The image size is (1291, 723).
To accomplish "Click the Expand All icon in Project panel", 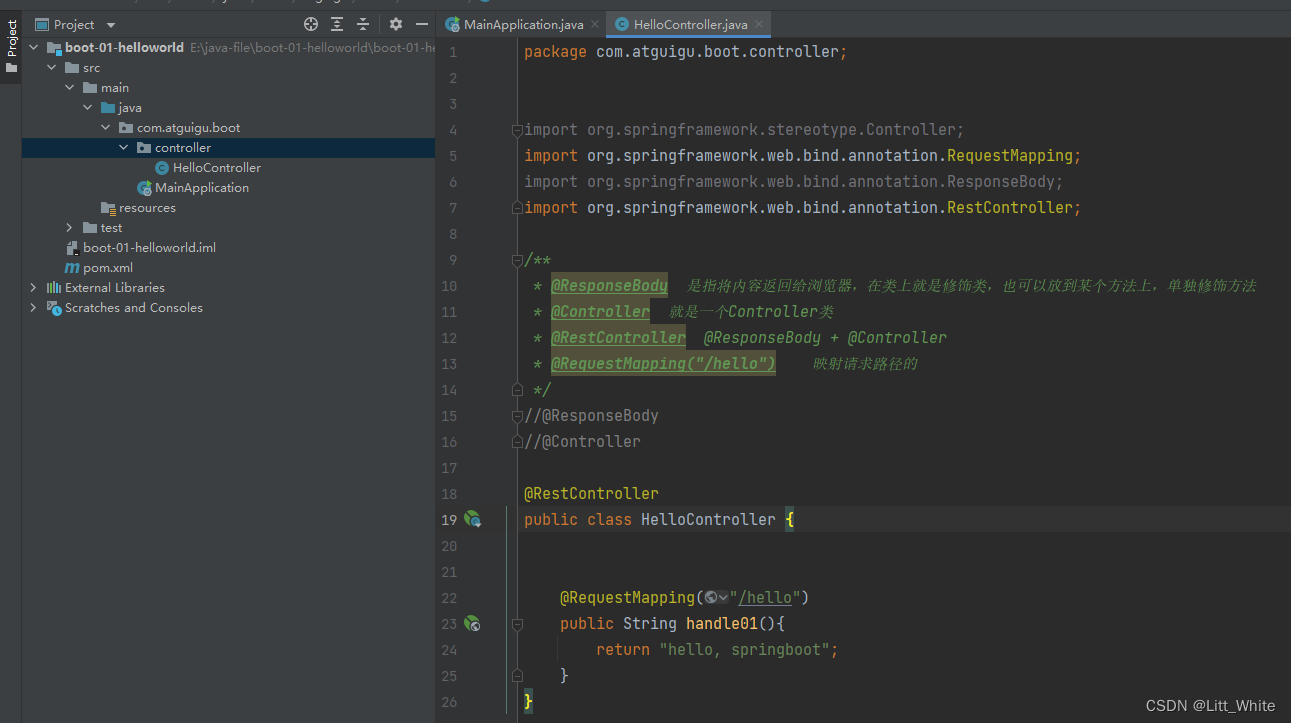I will (x=337, y=24).
